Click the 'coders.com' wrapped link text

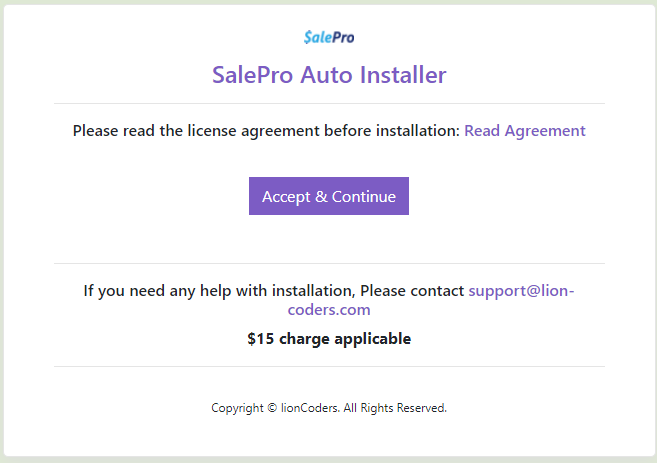329,310
